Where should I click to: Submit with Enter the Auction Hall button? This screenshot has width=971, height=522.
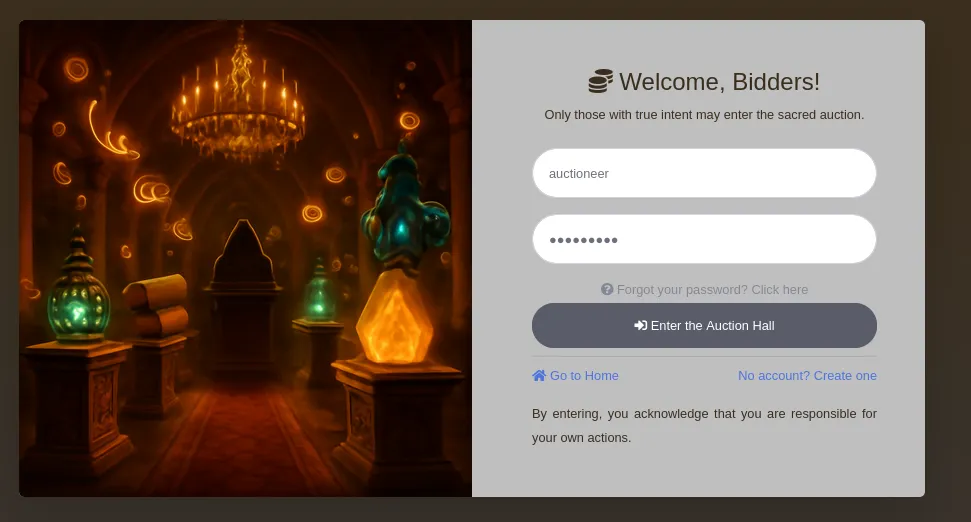coord(704,326)
